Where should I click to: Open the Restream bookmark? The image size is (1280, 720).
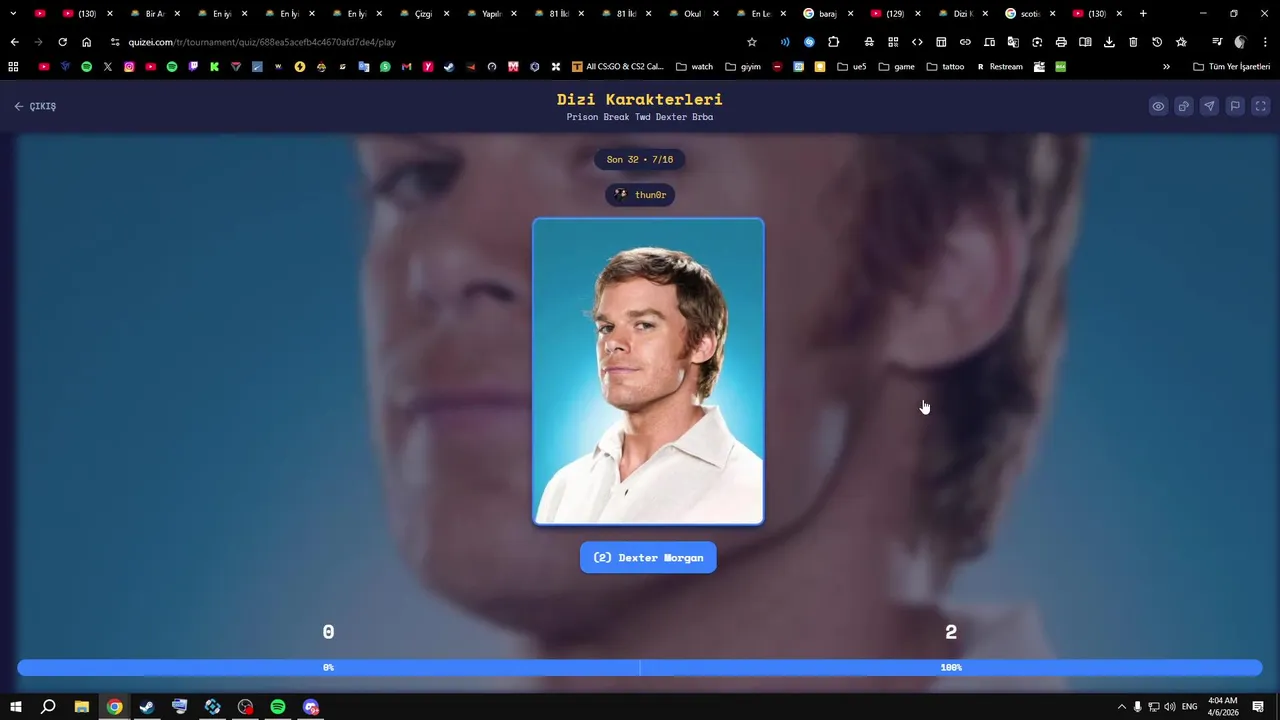1000,67
